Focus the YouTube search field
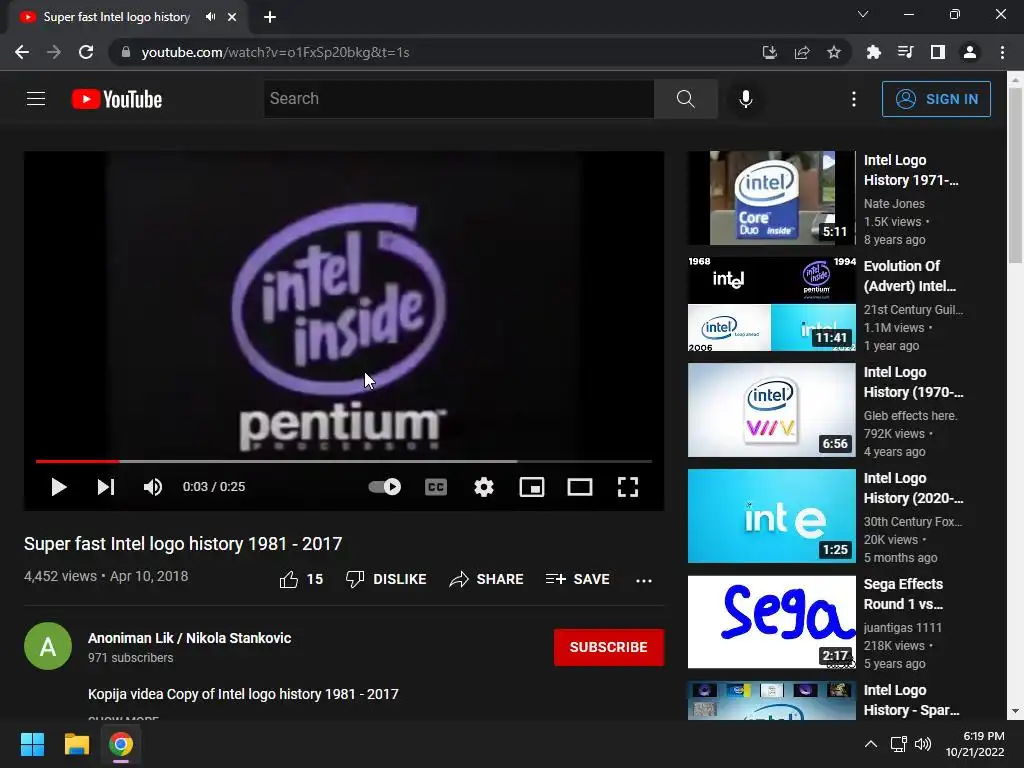The height and width of the screenshot is (768, 1024). pos(458,99)
